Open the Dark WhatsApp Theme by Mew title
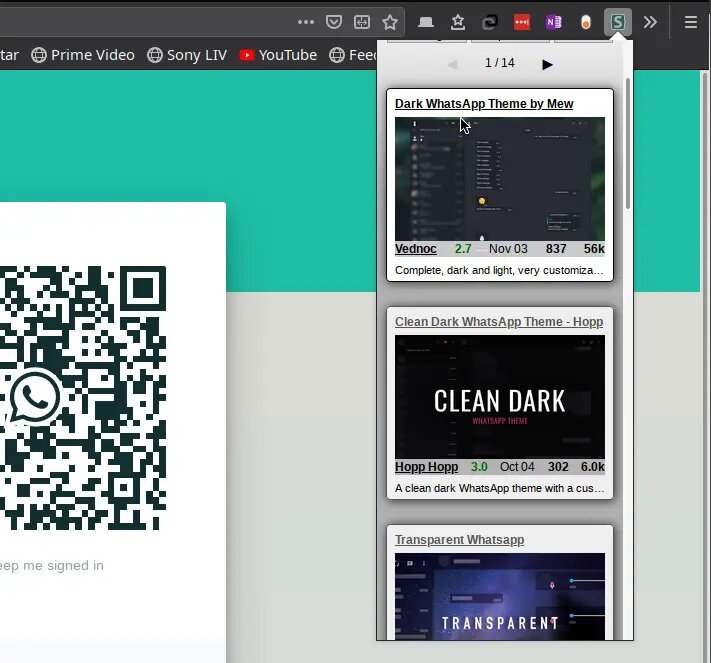711x663 pixels. click(484, 104)
